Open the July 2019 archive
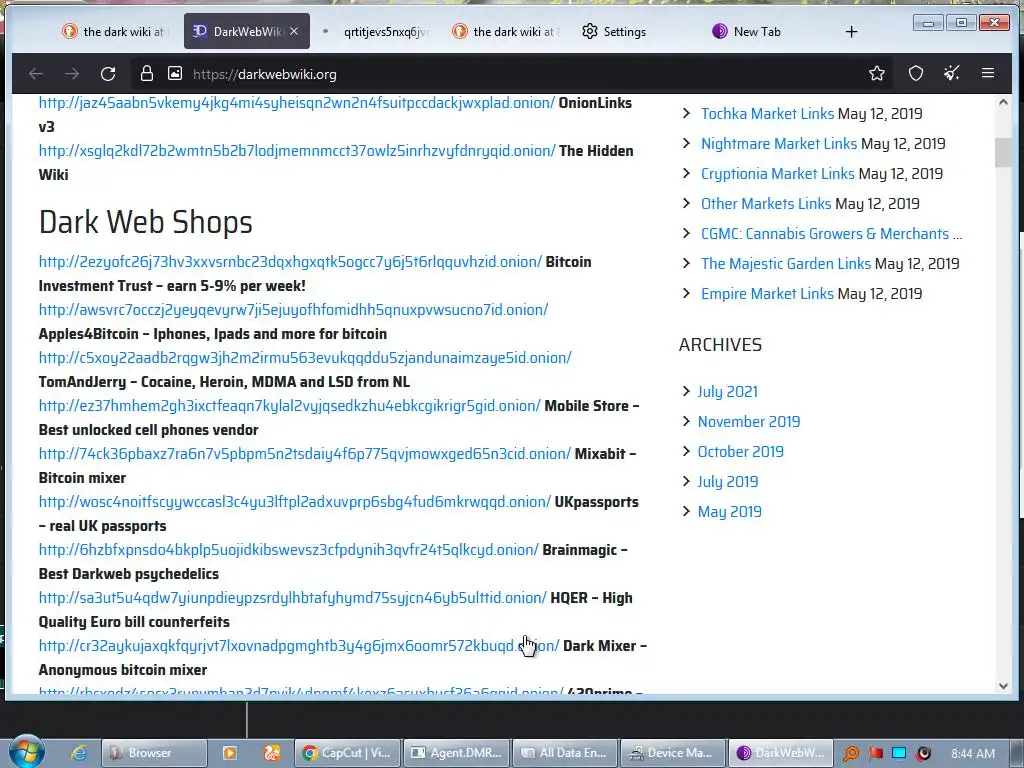Viewport: 1024px width, 768px height. [728, 481]
